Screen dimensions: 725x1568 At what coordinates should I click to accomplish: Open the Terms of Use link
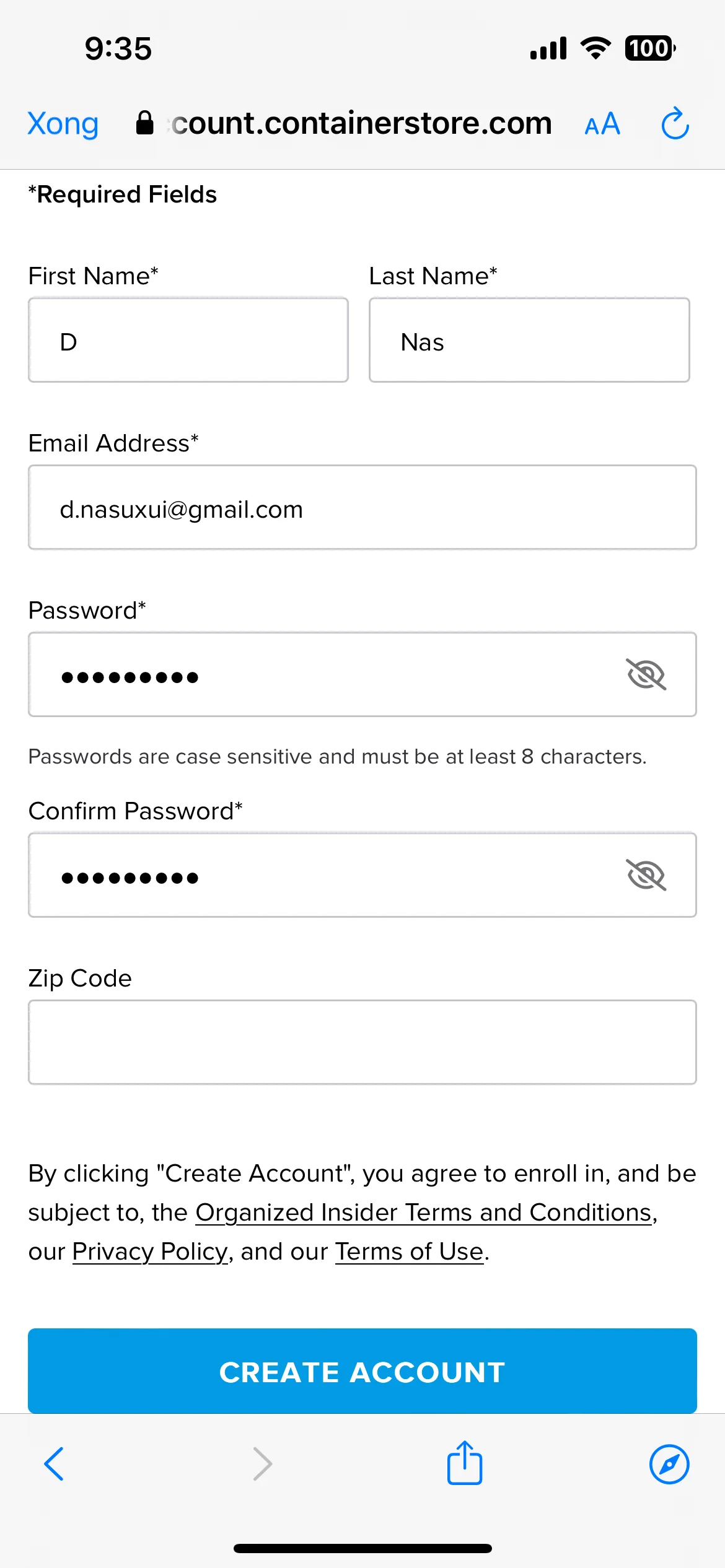point(409,1252)
